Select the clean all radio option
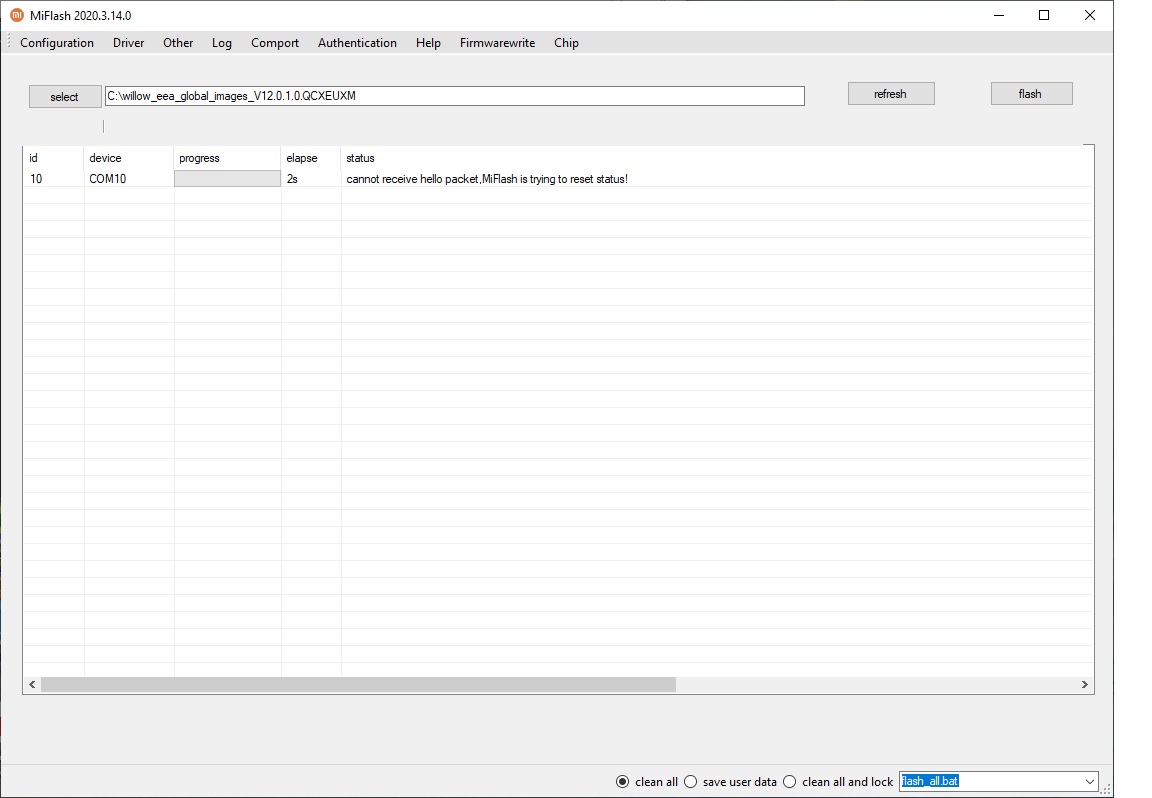The image size is (1152, 798). pyautogui.click(x=623, y=781)
